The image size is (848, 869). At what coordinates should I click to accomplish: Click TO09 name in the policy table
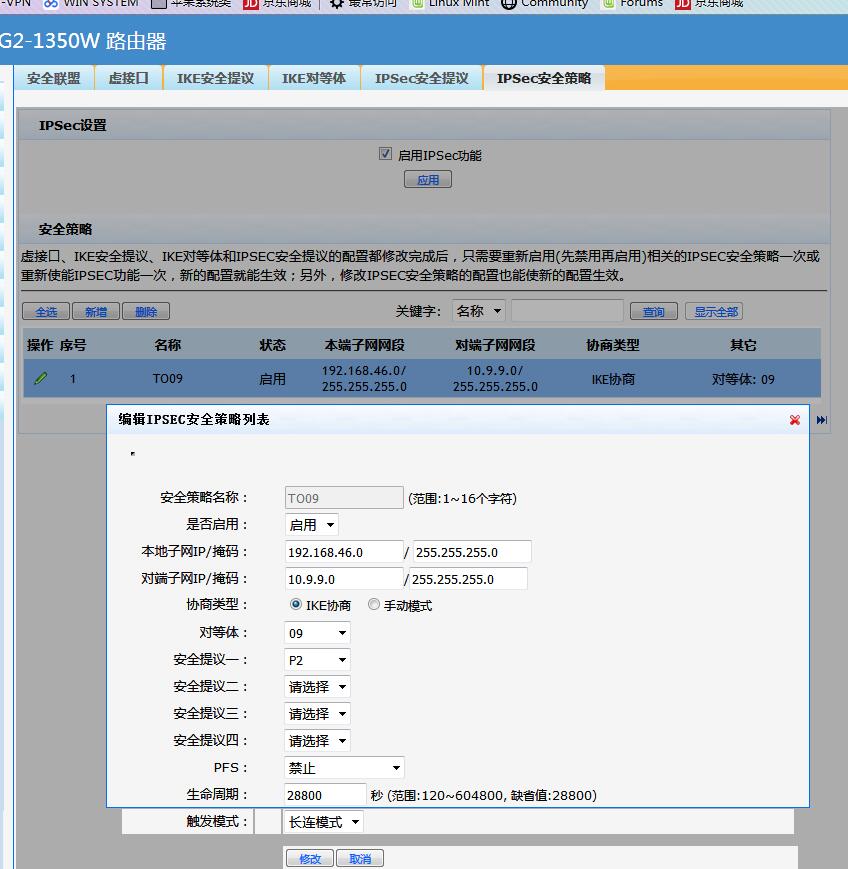[x=167, y=379]
